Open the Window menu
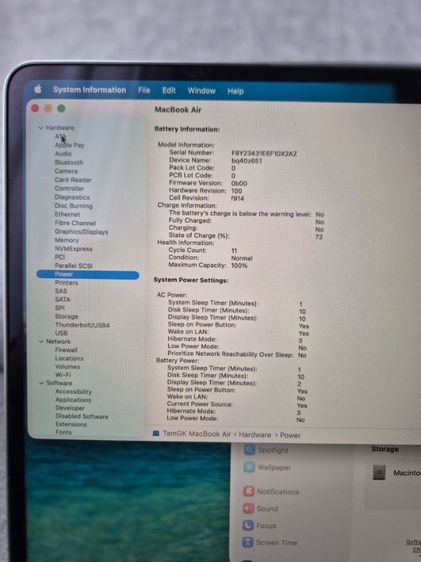421x562 pixels. click(x=201, y=91)
